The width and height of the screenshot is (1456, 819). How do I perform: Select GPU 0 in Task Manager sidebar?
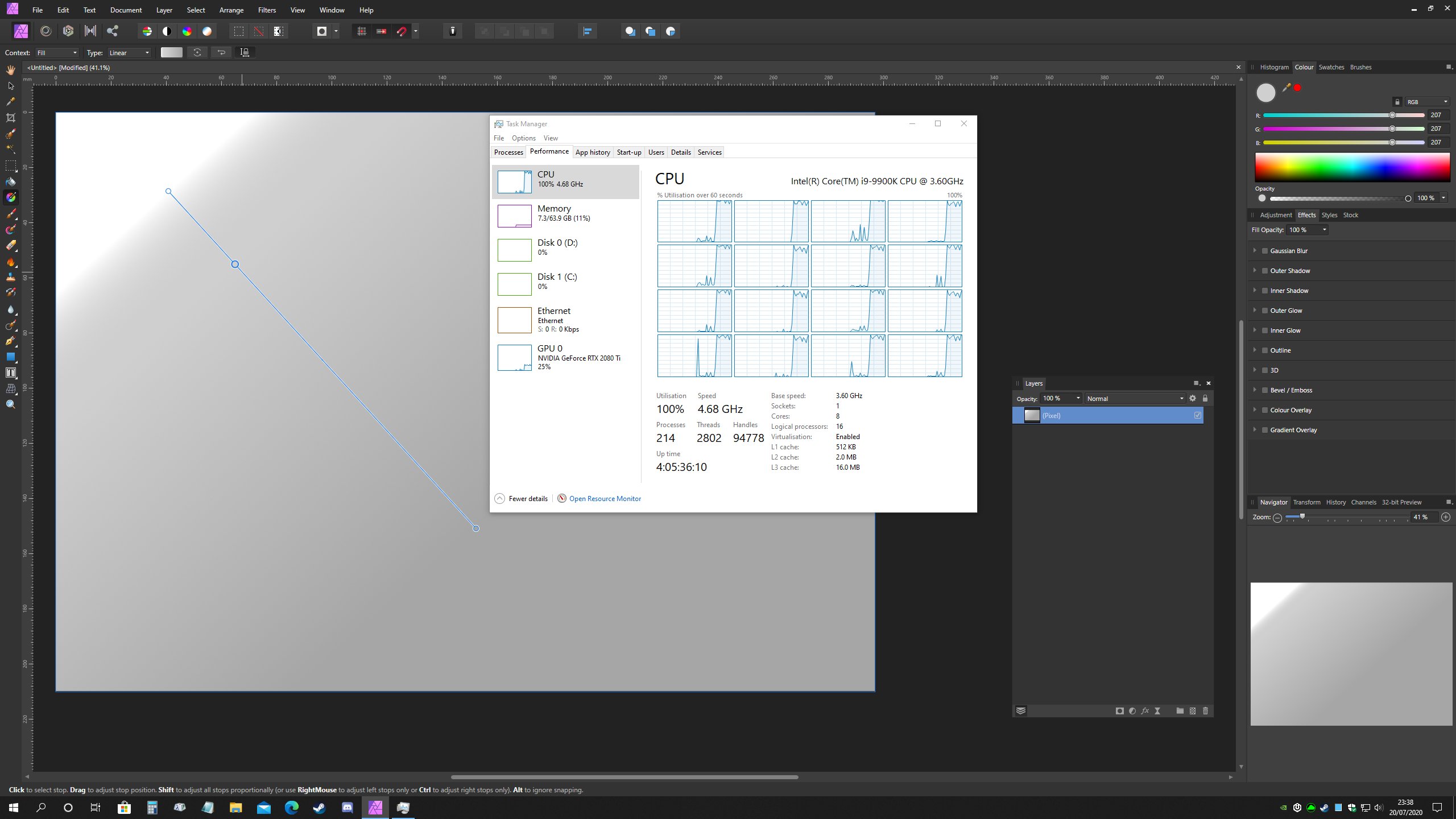point(566,358)
